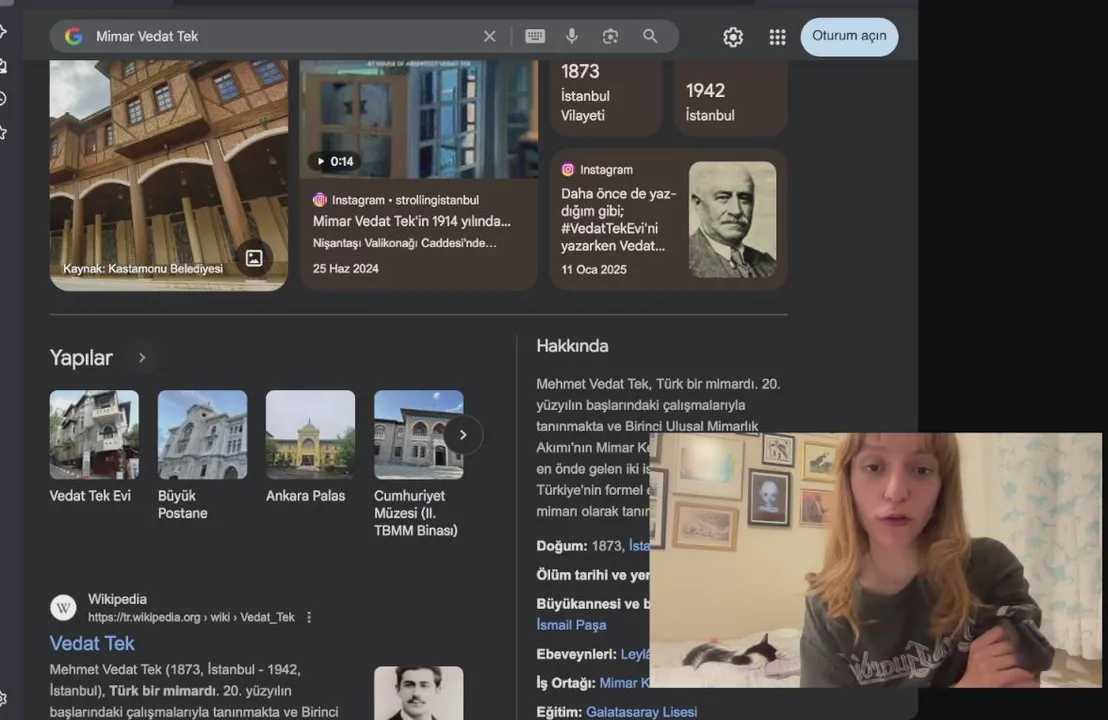The height and width of the screenshot is (720, 1108).
Task: Select the Büyük Postane thumbnail
Action: 202,435
